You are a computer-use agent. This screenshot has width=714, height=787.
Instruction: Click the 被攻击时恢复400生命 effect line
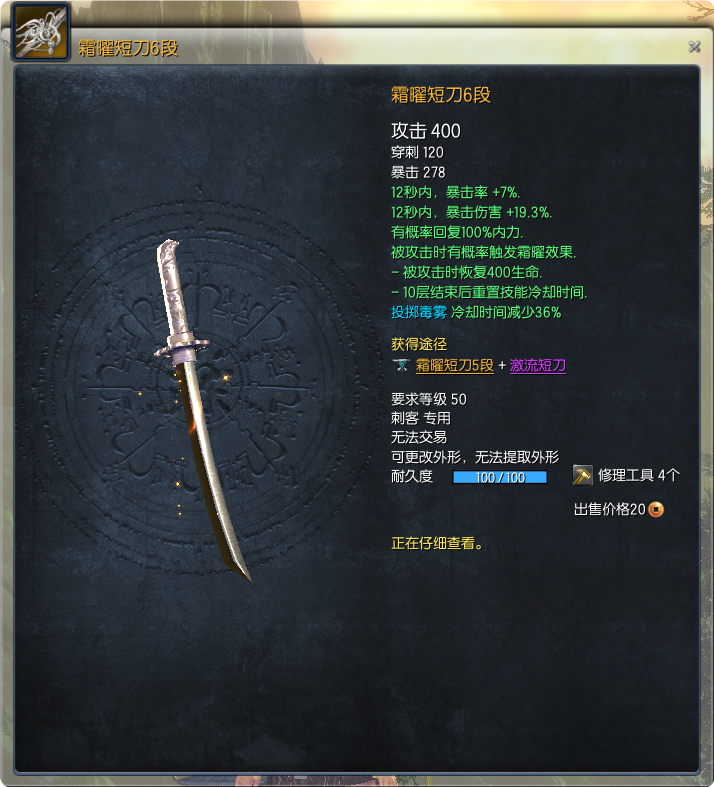tap(466, 272)
